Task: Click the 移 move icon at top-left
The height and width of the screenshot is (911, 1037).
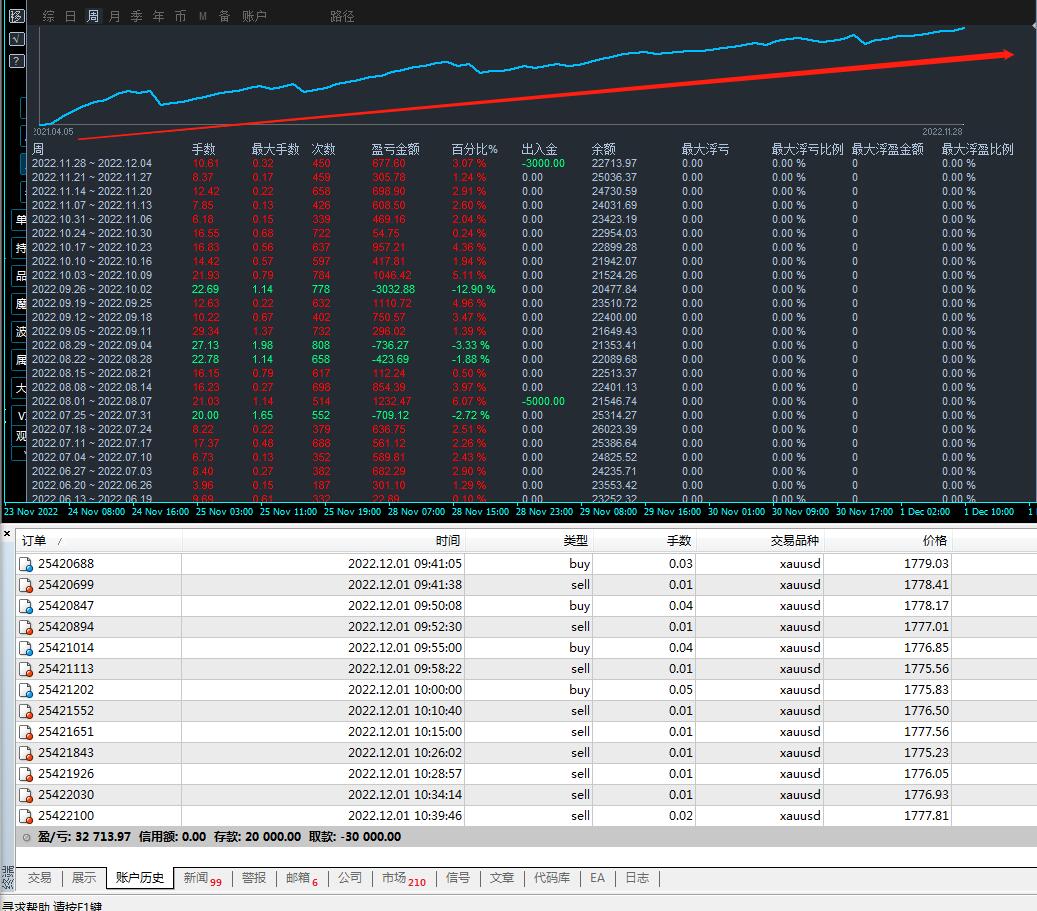Action: (16, 16)
